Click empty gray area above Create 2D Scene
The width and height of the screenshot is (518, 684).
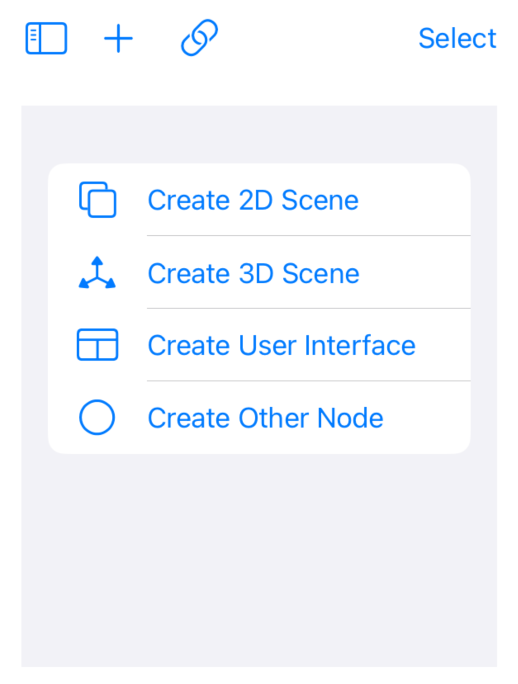point(259,134)
